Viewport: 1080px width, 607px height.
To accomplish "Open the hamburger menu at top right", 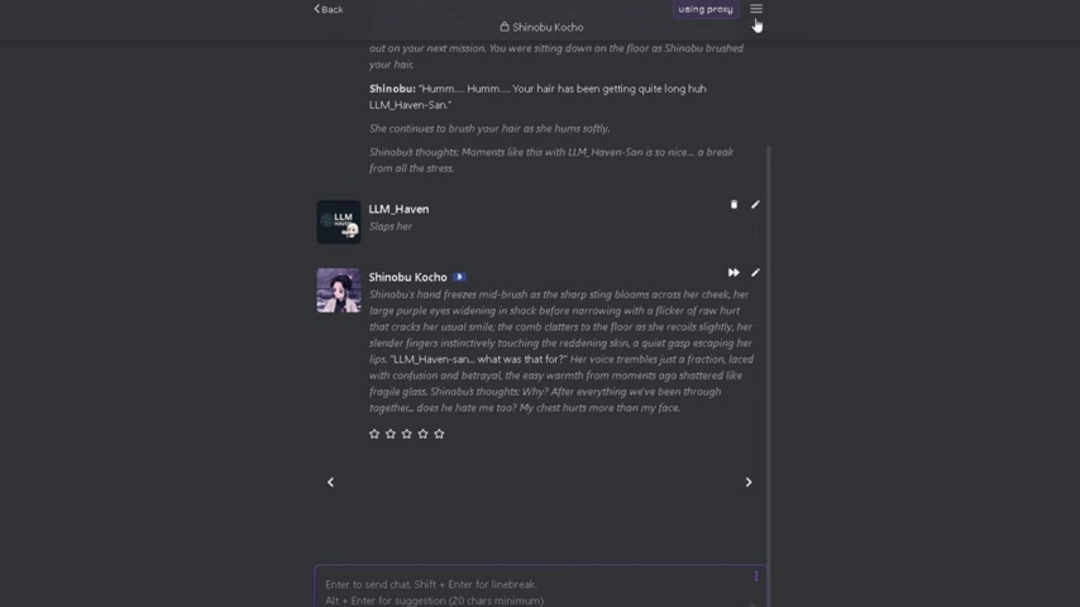I will tap(756, 9).
